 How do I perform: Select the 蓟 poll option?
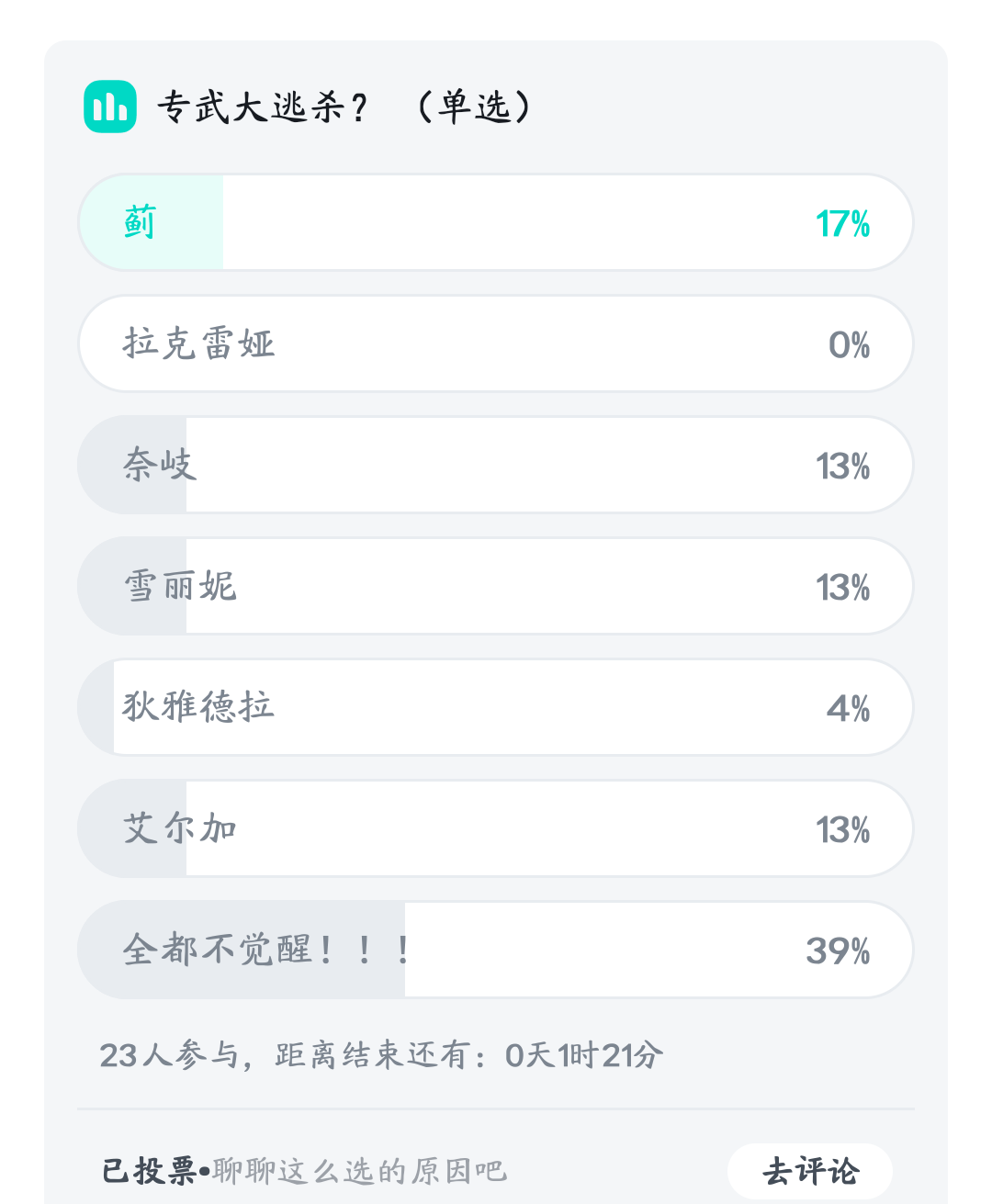(x=496, y=222)
